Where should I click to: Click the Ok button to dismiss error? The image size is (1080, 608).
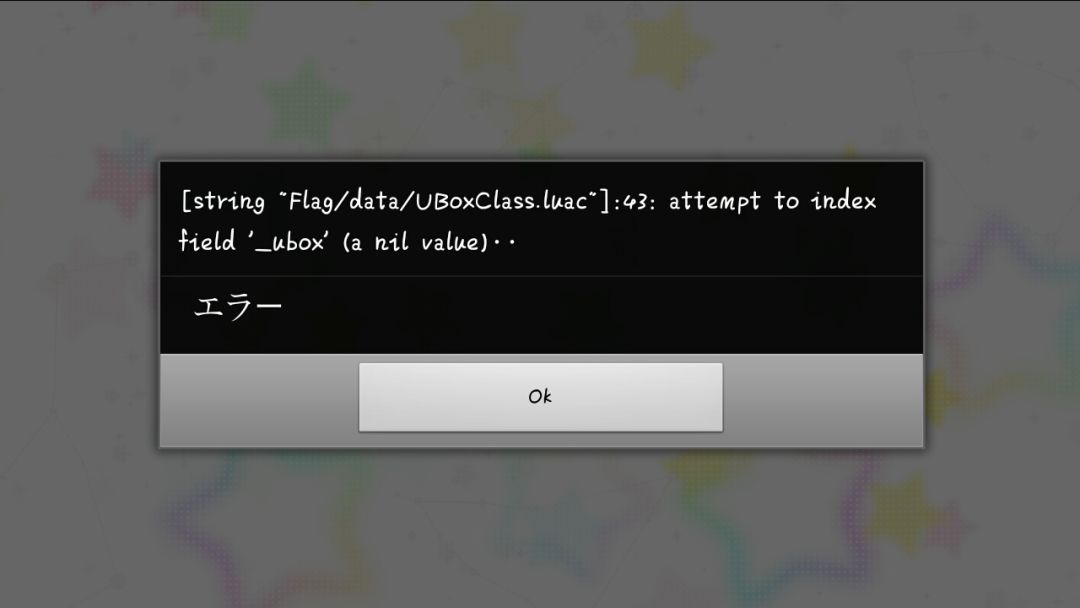(541, 397)
